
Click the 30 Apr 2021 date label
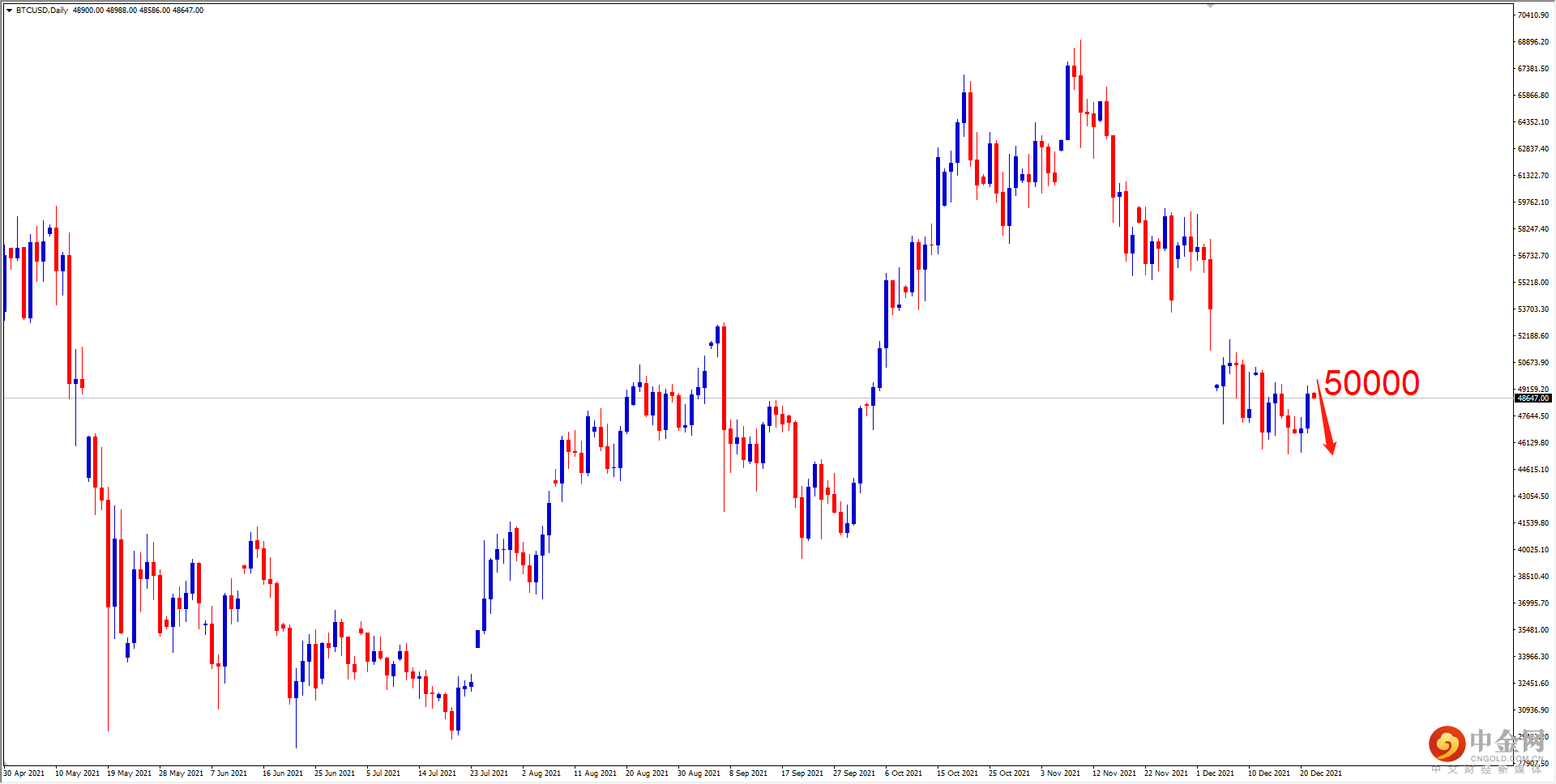[x=24, y=773]
